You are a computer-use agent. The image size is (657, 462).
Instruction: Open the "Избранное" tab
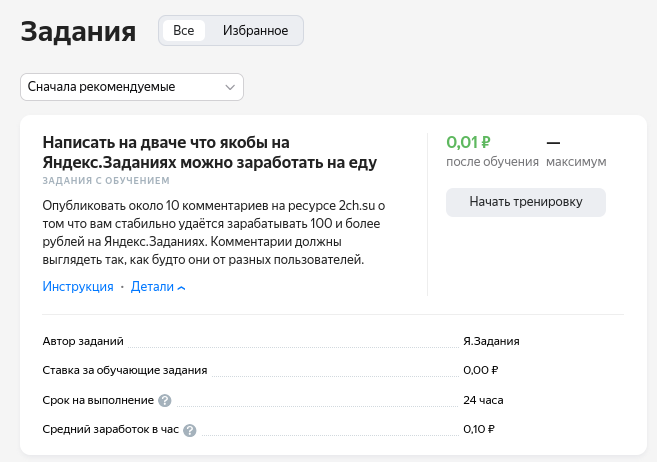click(255, 31)
